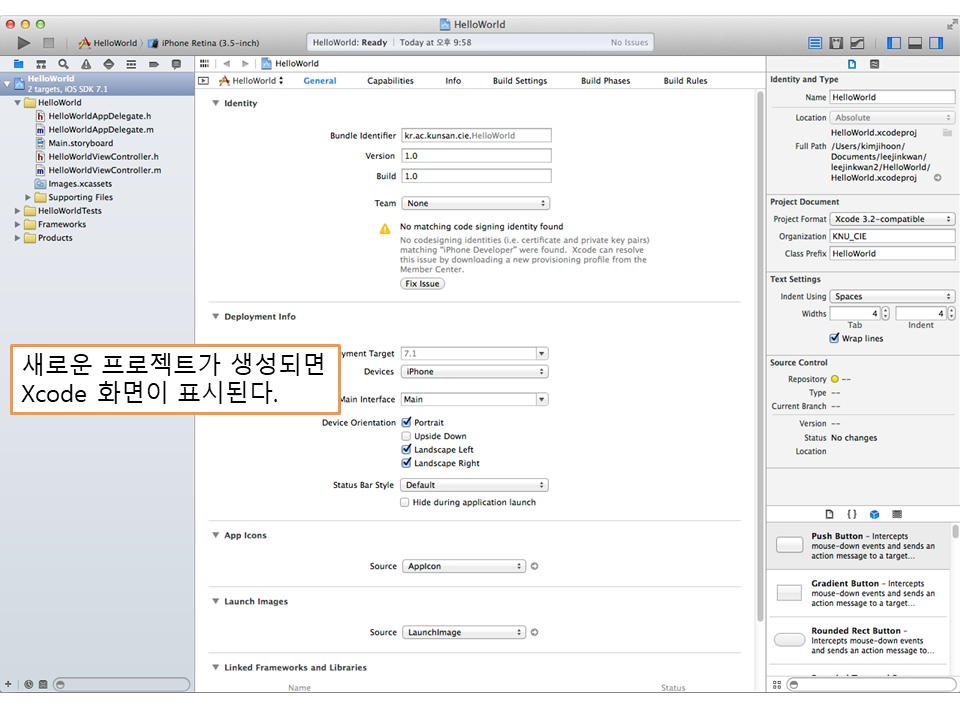Open the Team dropdown

[475, 203]
